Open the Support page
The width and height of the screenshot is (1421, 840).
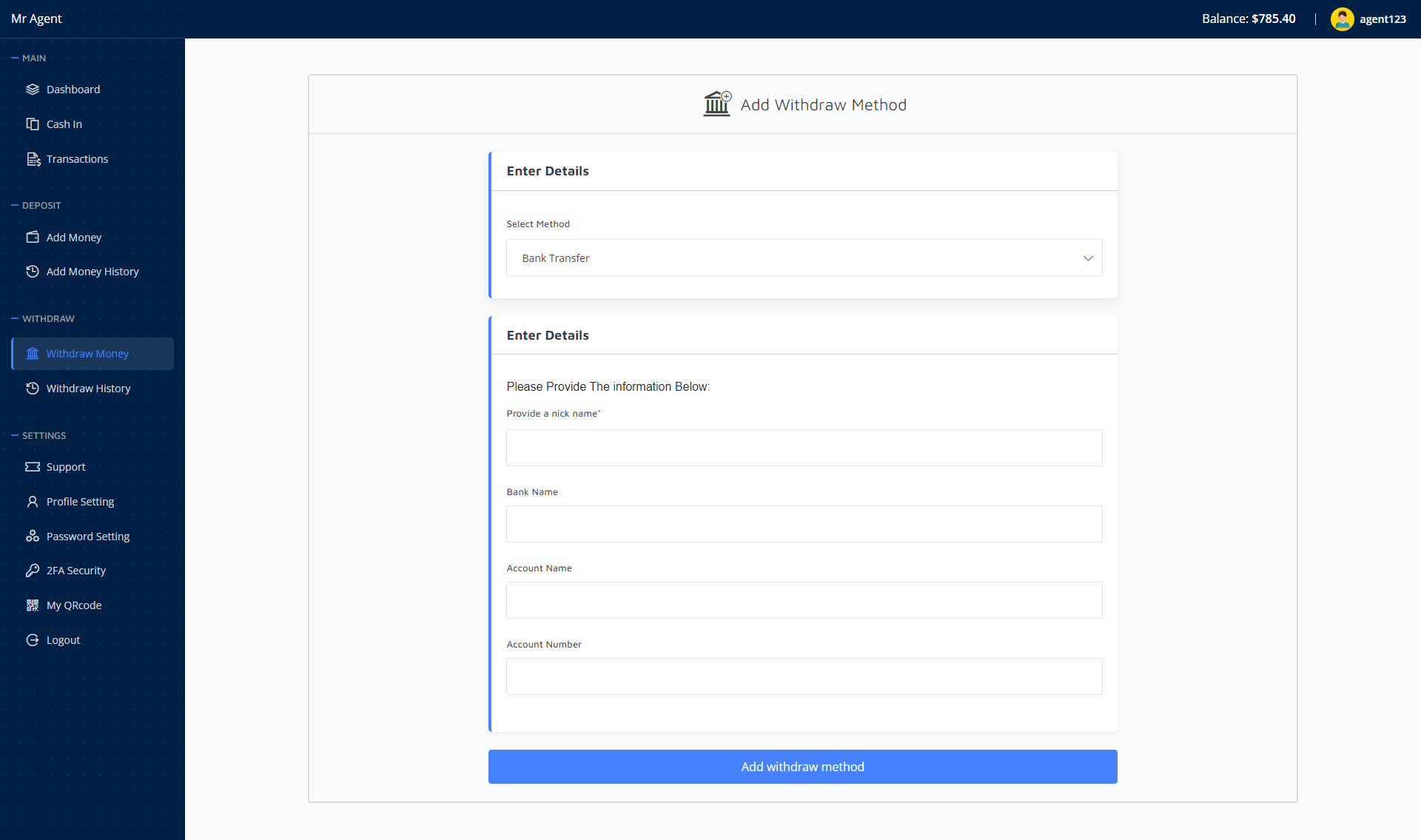65,466
